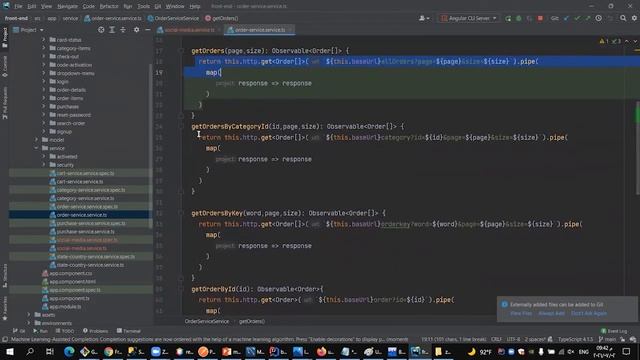Screen dimensions: 640x360
Task: Fold the getOrders method in gutter
Action: coord(181,51)
